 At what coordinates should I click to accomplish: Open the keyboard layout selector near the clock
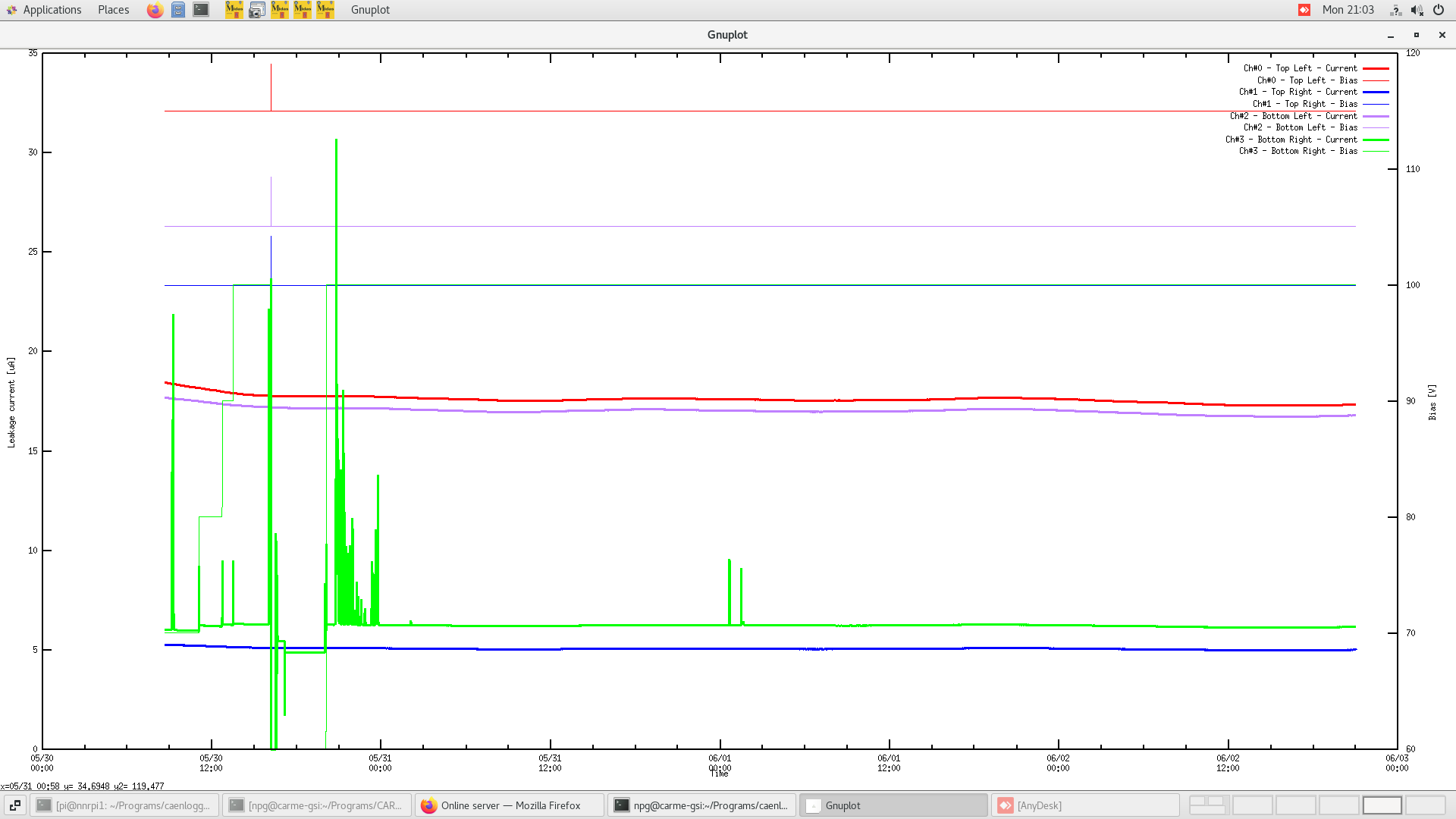coord(1395,10)
